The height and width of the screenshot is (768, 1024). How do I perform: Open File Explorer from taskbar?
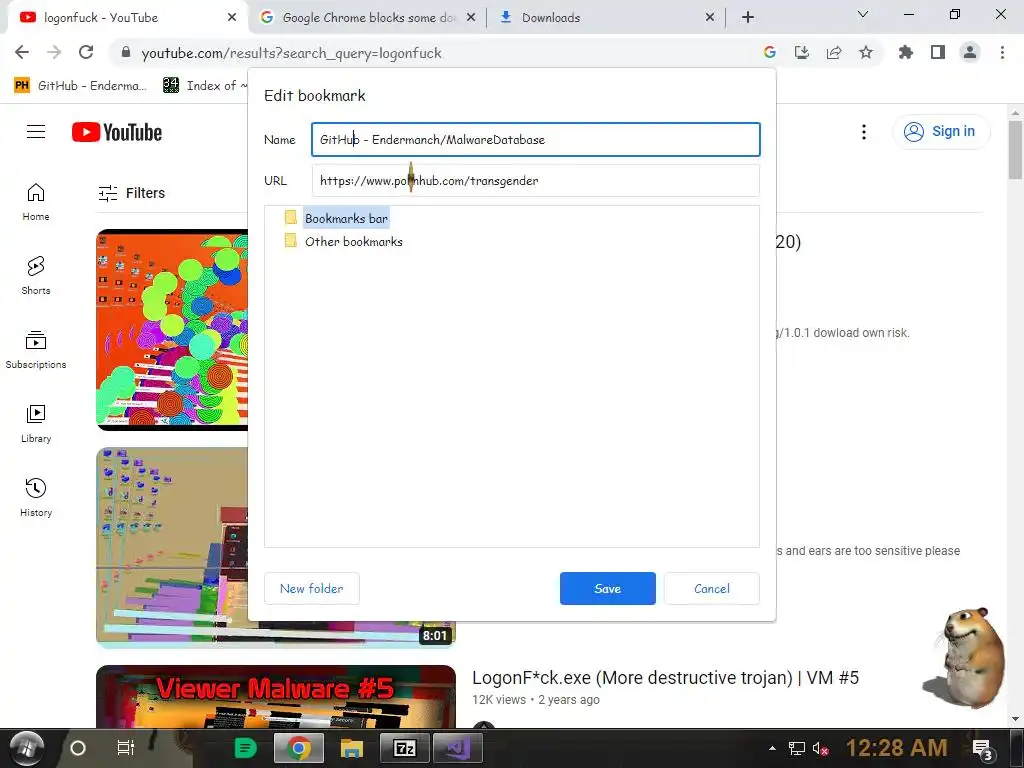(352, 748)
